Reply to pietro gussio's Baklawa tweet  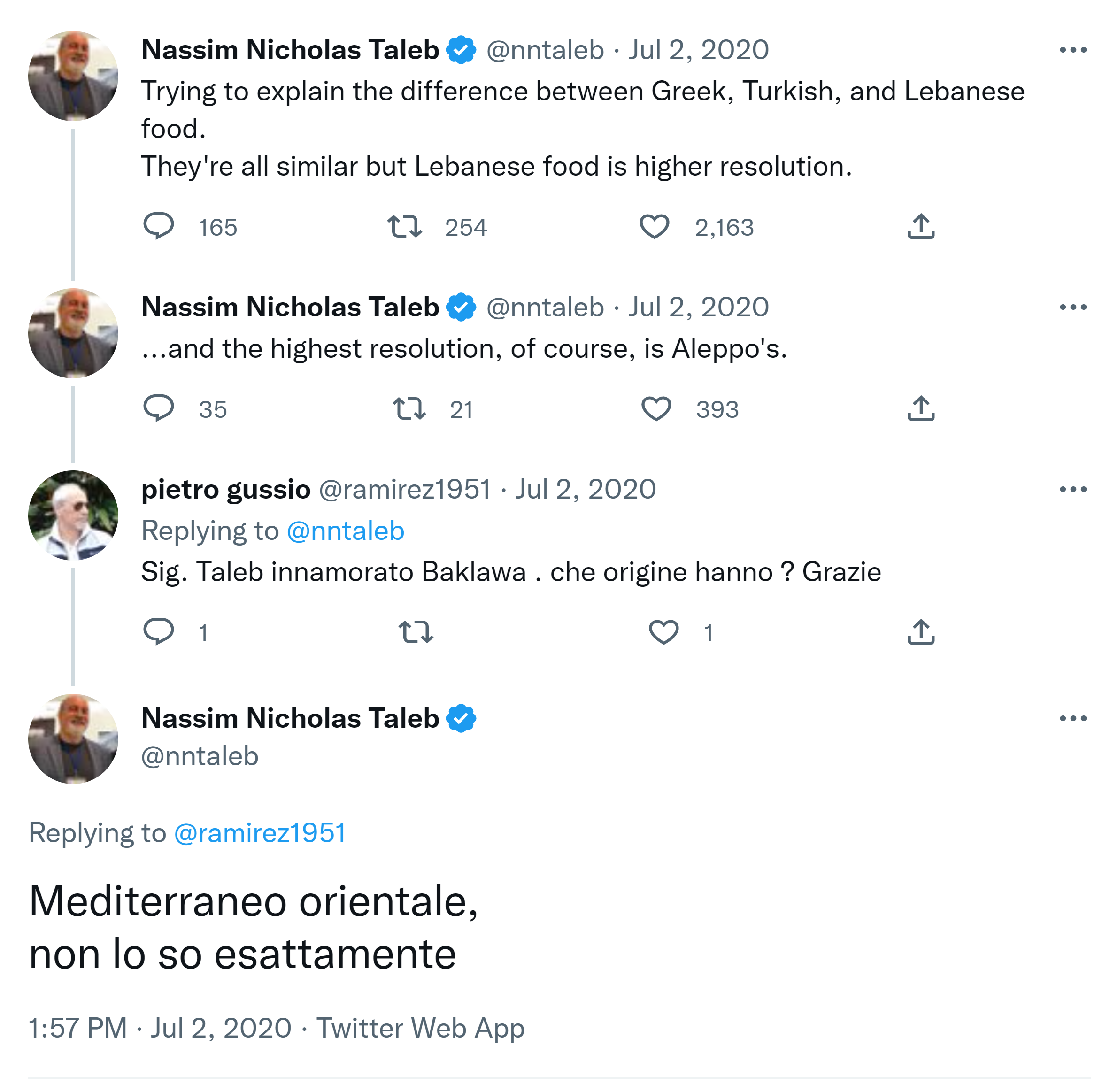pos(158,631)
